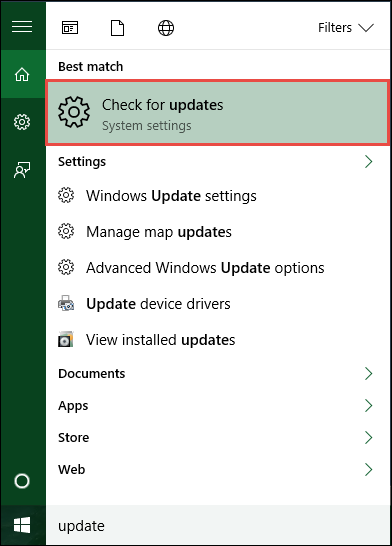Click the printer icon for Update device drivers
Screen dimensions: 392x546
pos(66,303)
